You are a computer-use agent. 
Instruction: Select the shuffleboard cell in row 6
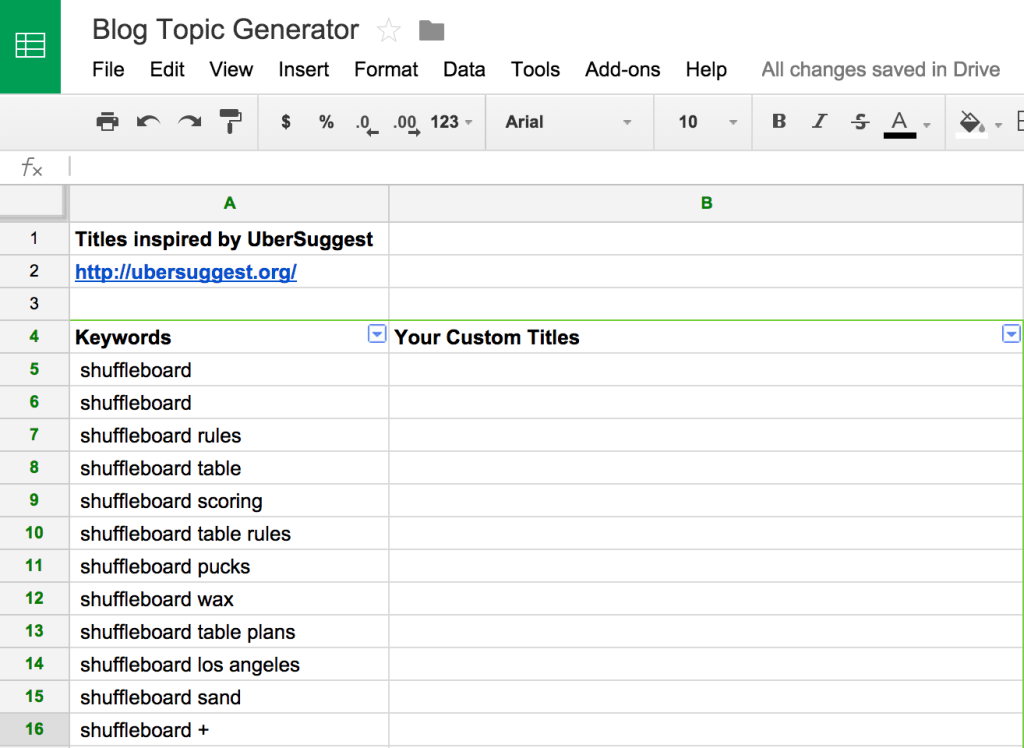[229, 402]
